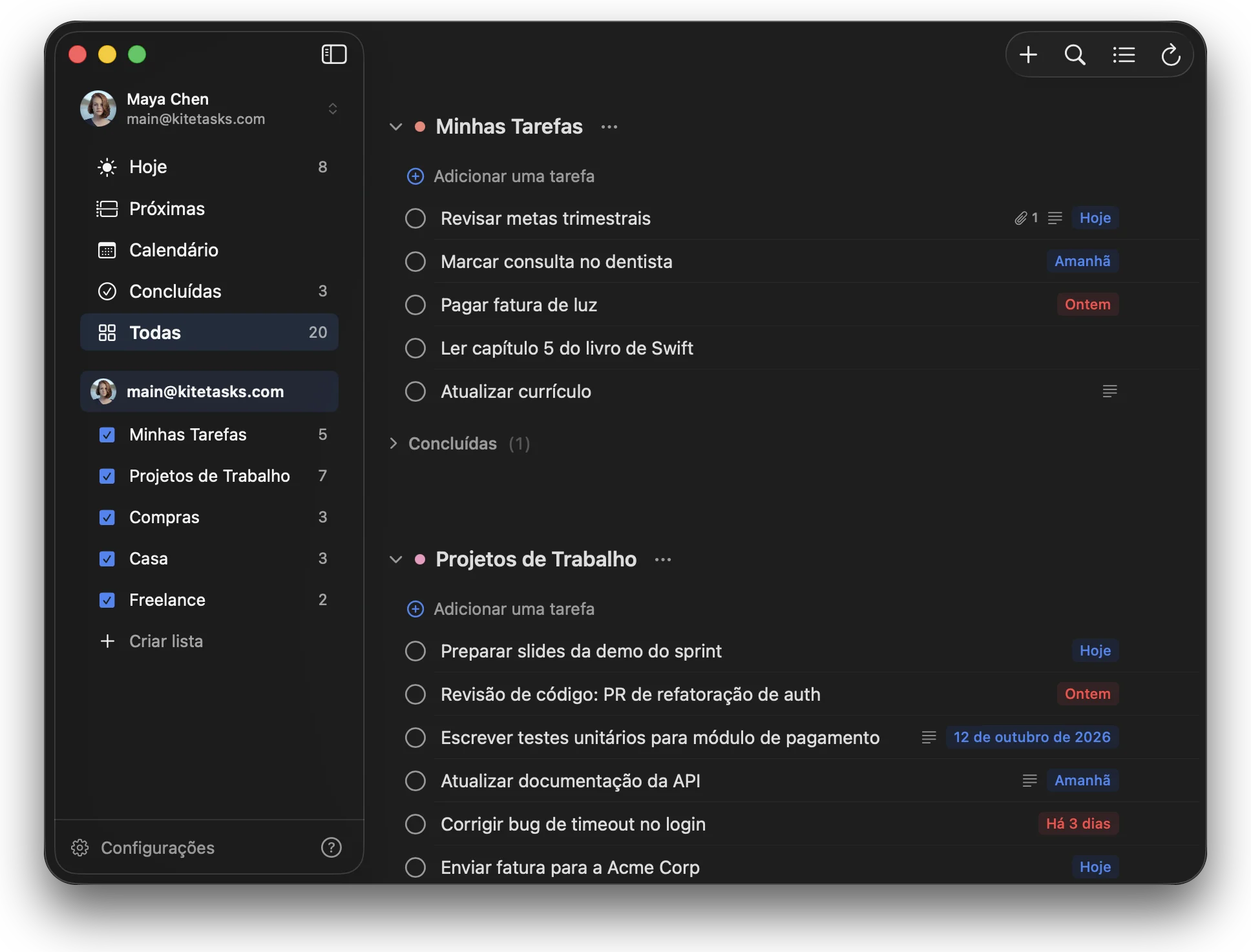Select the main@kitetasks.com account row
Viewport: 1251px width, 952px height.
coord(209,391)
